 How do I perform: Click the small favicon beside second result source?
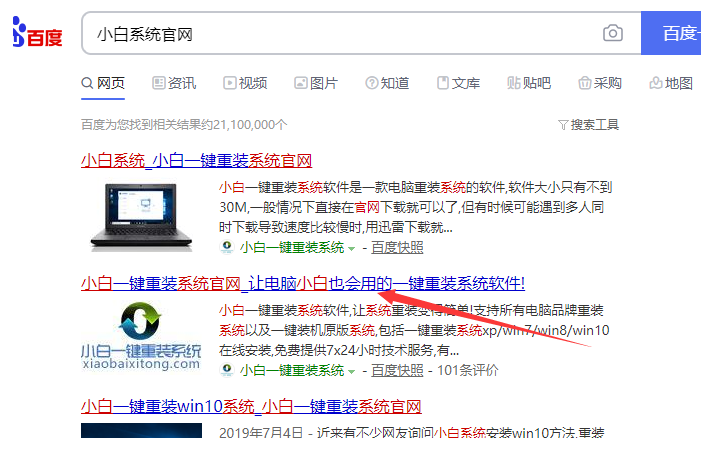click(x=227, y=371)
